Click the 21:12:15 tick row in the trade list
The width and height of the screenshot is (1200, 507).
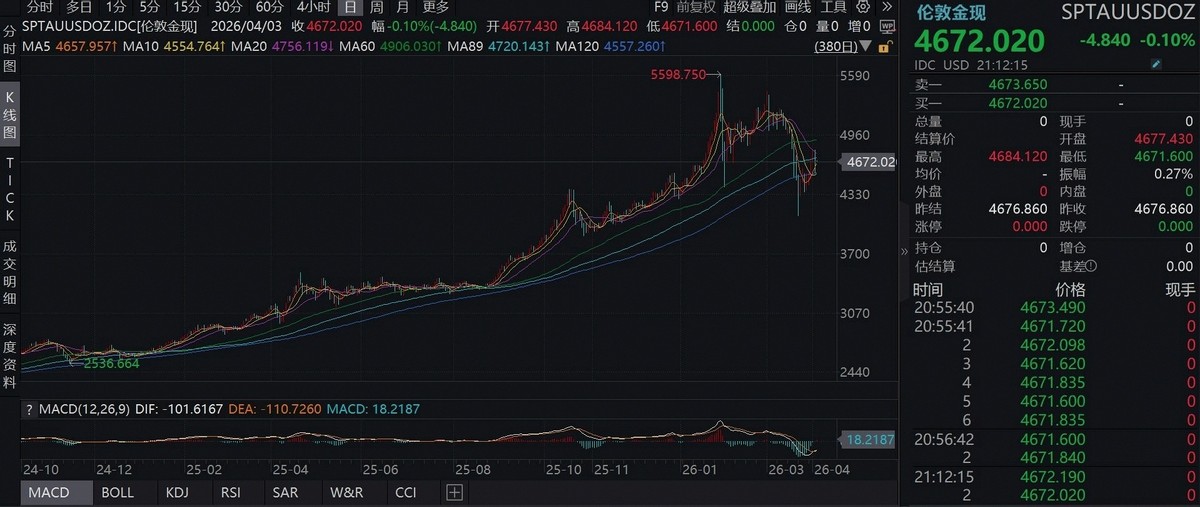tap(1055, 479)
